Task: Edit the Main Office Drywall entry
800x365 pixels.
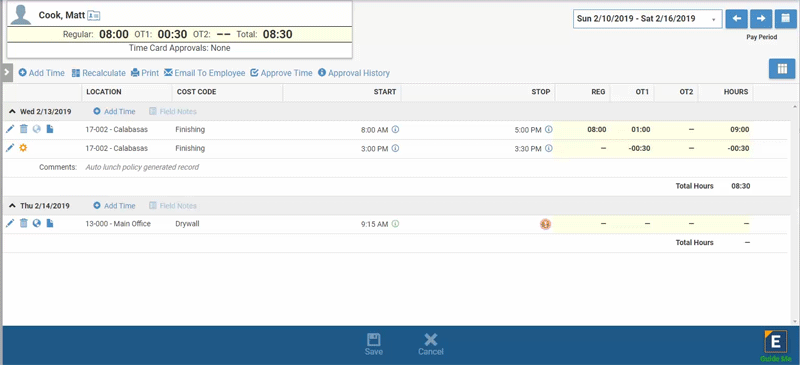Action: (x=10, y=224)
